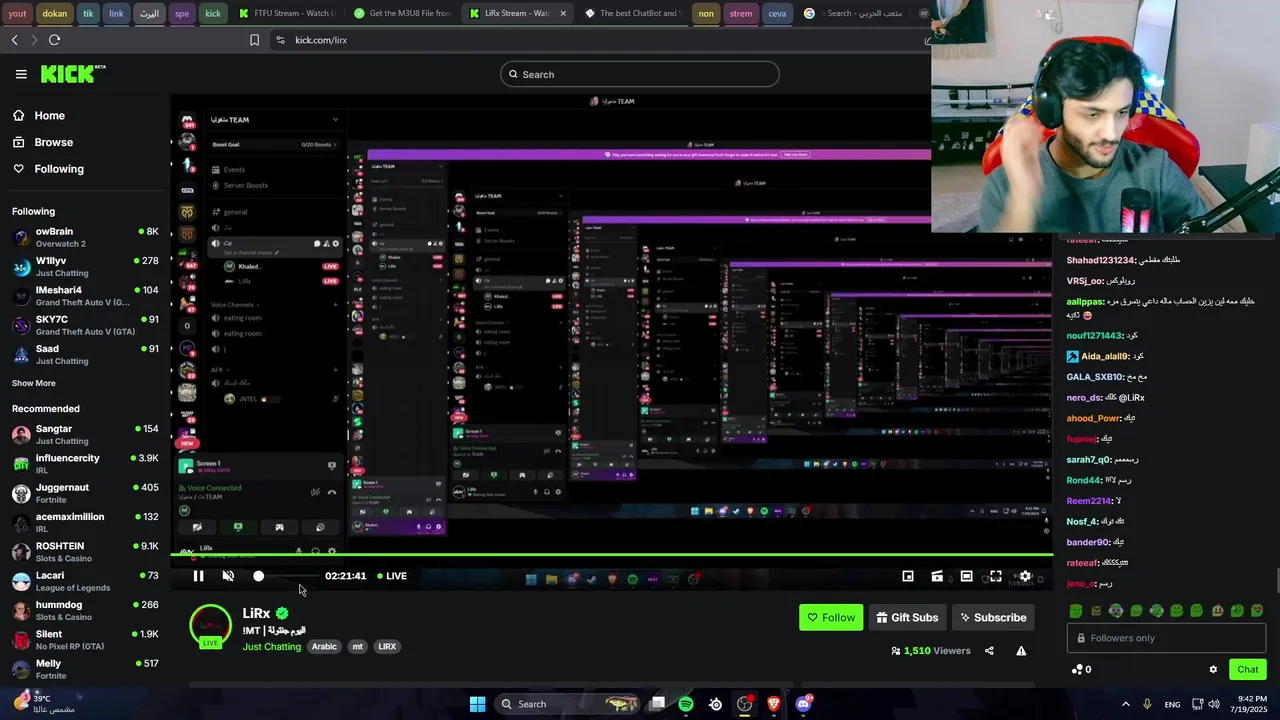Expand Show More under Following
The width and height of the screenshot is (1280, 720).
point(34,383)
